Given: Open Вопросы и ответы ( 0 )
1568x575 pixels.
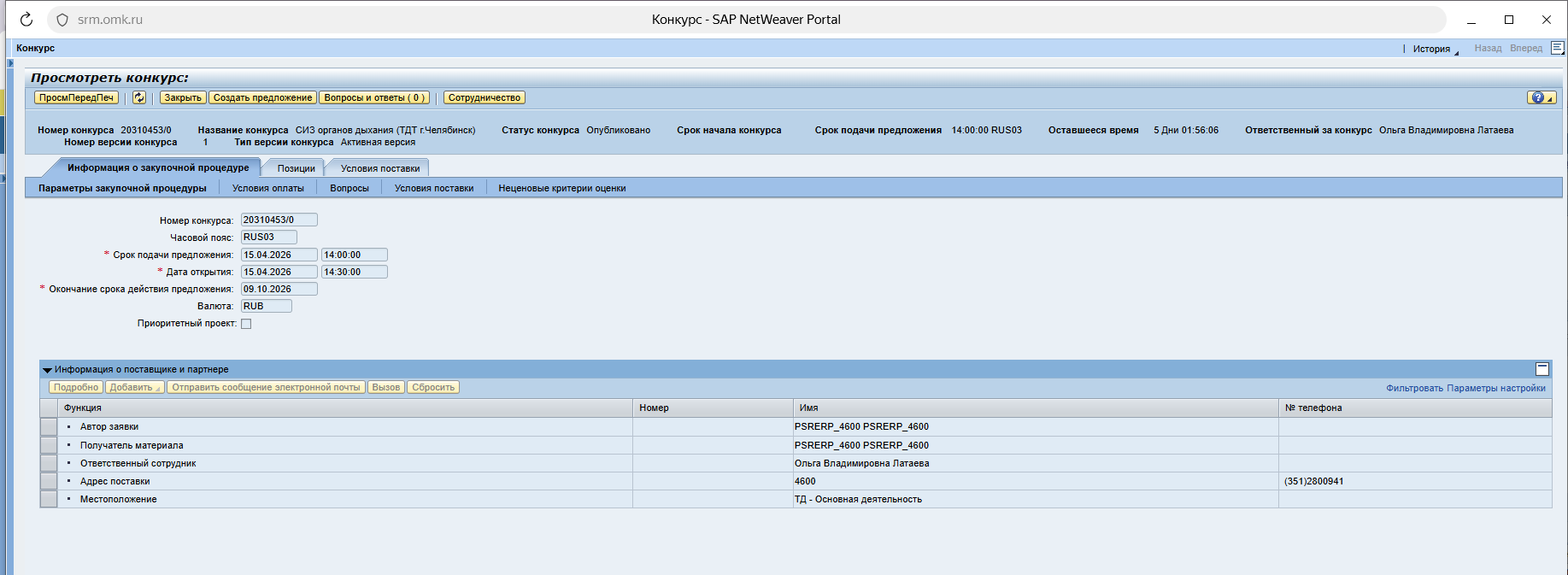Looking at the screenshot, I should (x=374, y=97).
